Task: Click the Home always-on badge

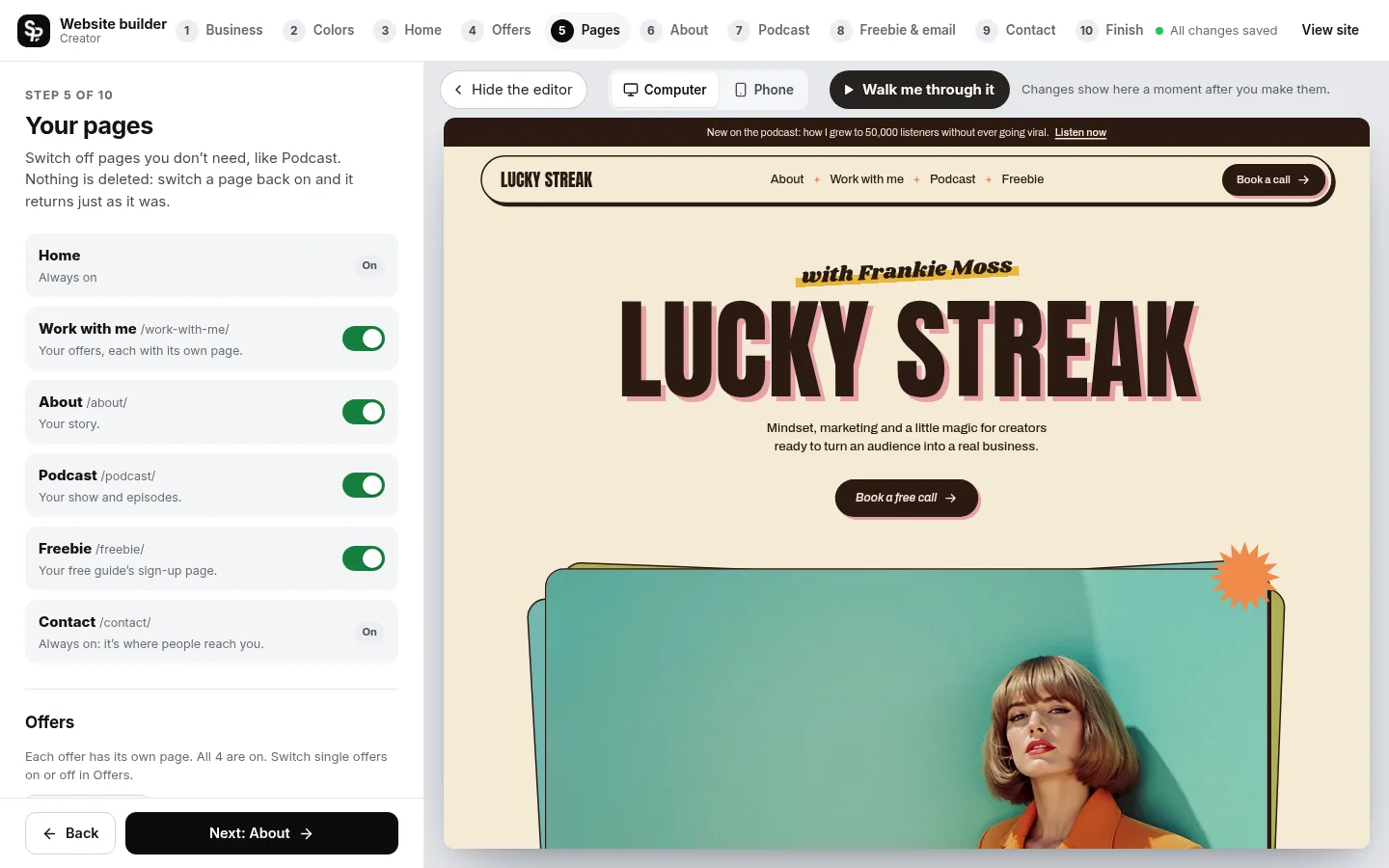Action: [369, 265]
